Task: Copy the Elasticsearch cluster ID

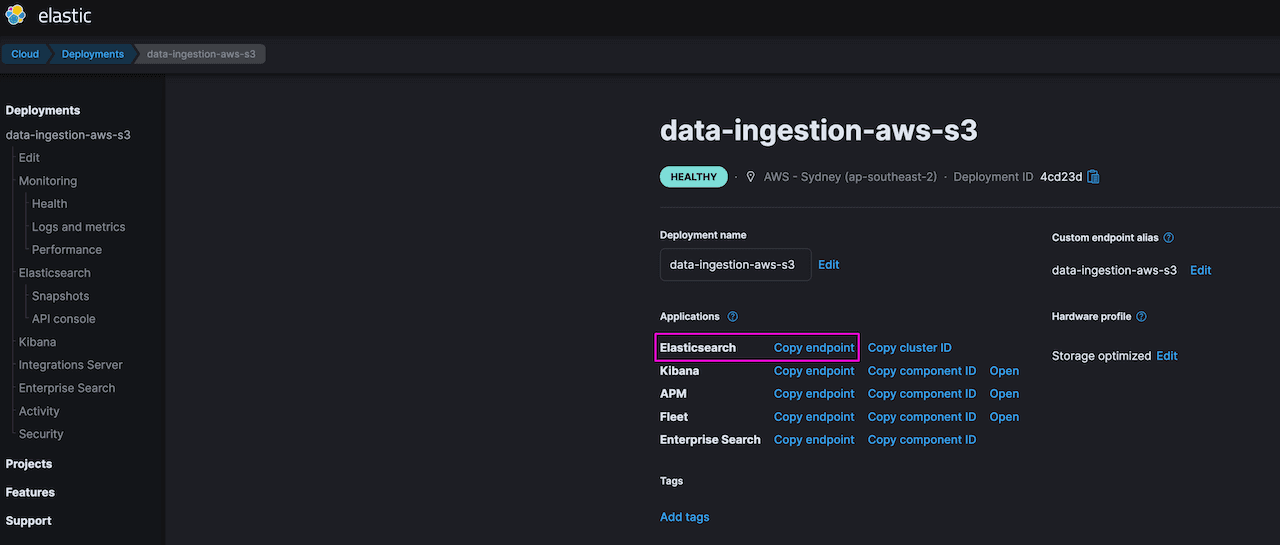Action: [909, 348]
